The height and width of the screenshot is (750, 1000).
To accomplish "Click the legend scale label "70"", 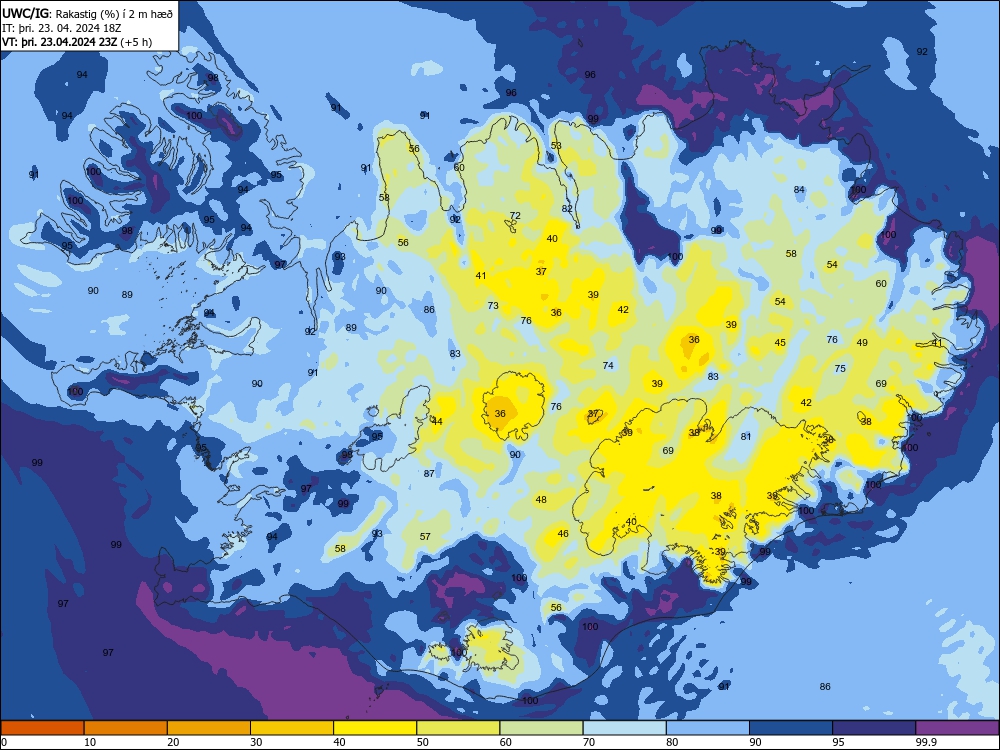I will tap(589, 742).
